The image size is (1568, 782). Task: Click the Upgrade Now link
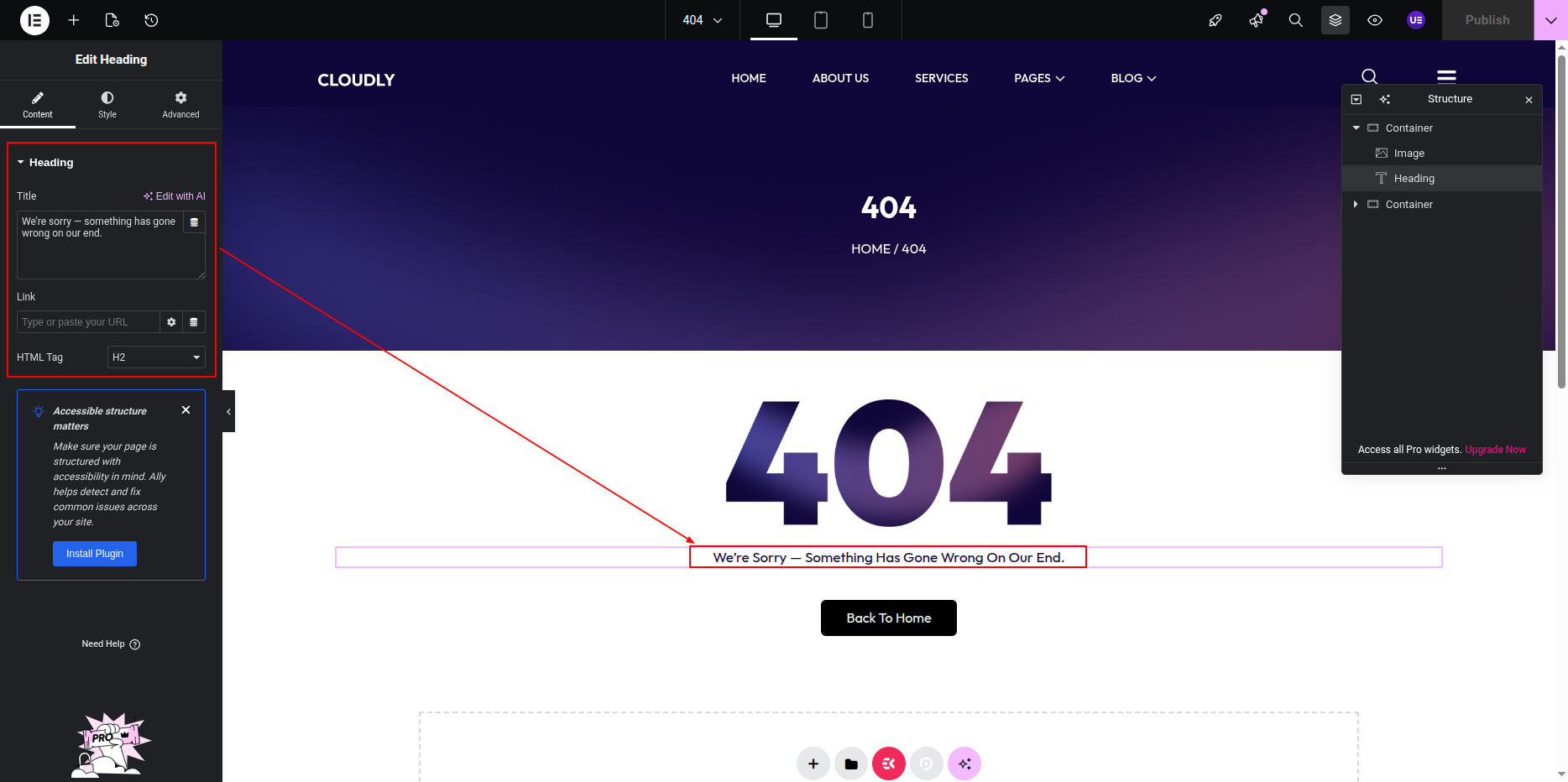click(x=1495, y=450)
